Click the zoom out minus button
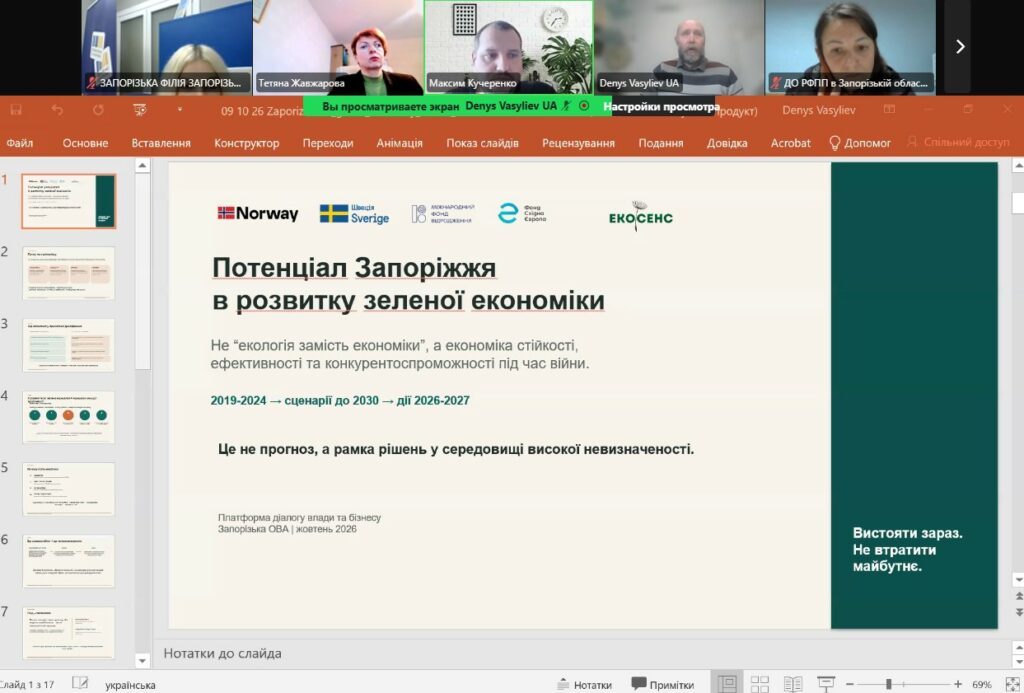This screenshot has width=1024, height=693. pyautogui.click(x=850, y=684)
